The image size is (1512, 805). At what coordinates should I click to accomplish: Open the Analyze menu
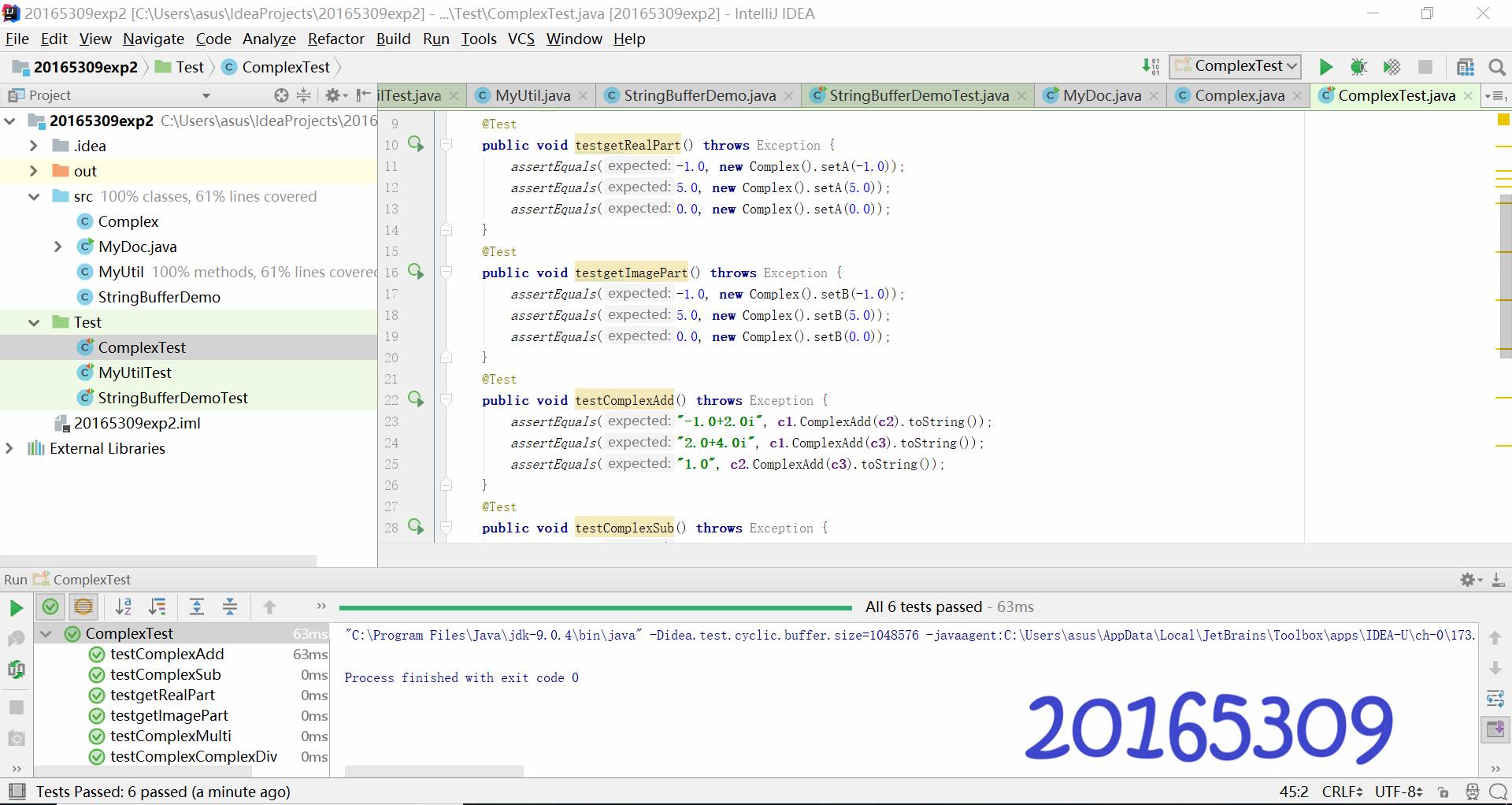point(269,39)
